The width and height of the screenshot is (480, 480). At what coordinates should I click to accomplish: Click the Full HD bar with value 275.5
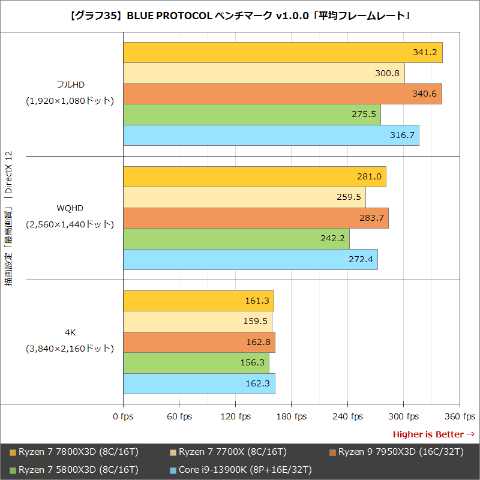click(252, 115)
